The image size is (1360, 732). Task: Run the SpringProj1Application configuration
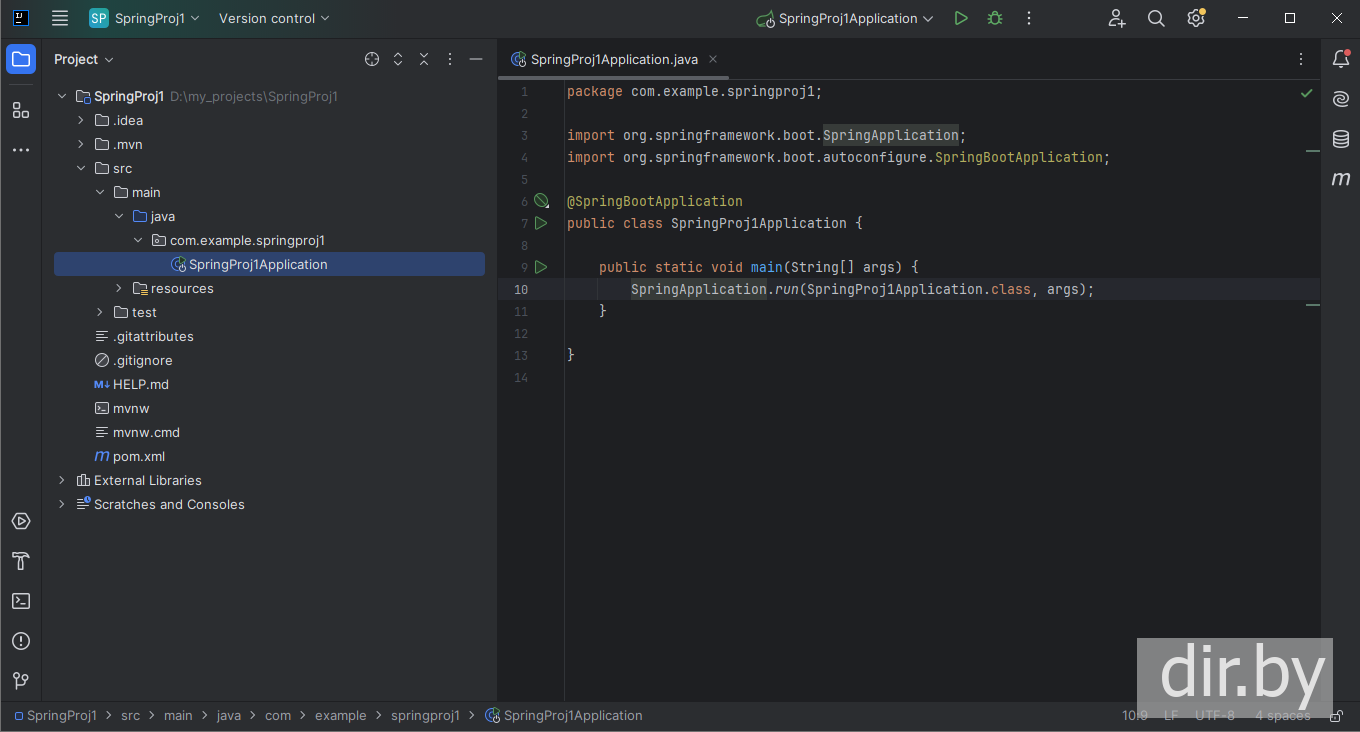point(961,18)
